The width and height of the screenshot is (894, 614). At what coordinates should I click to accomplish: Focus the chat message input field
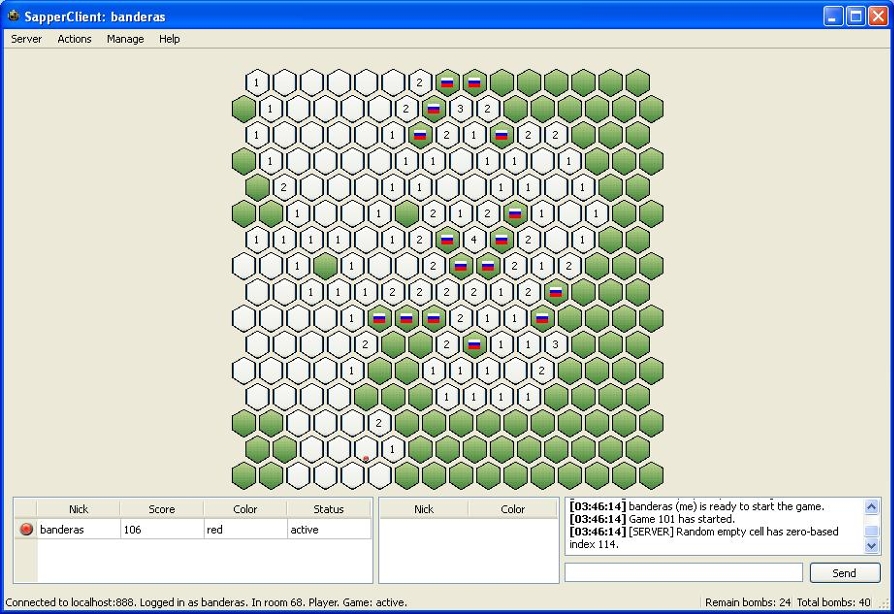tap(684, 572)
